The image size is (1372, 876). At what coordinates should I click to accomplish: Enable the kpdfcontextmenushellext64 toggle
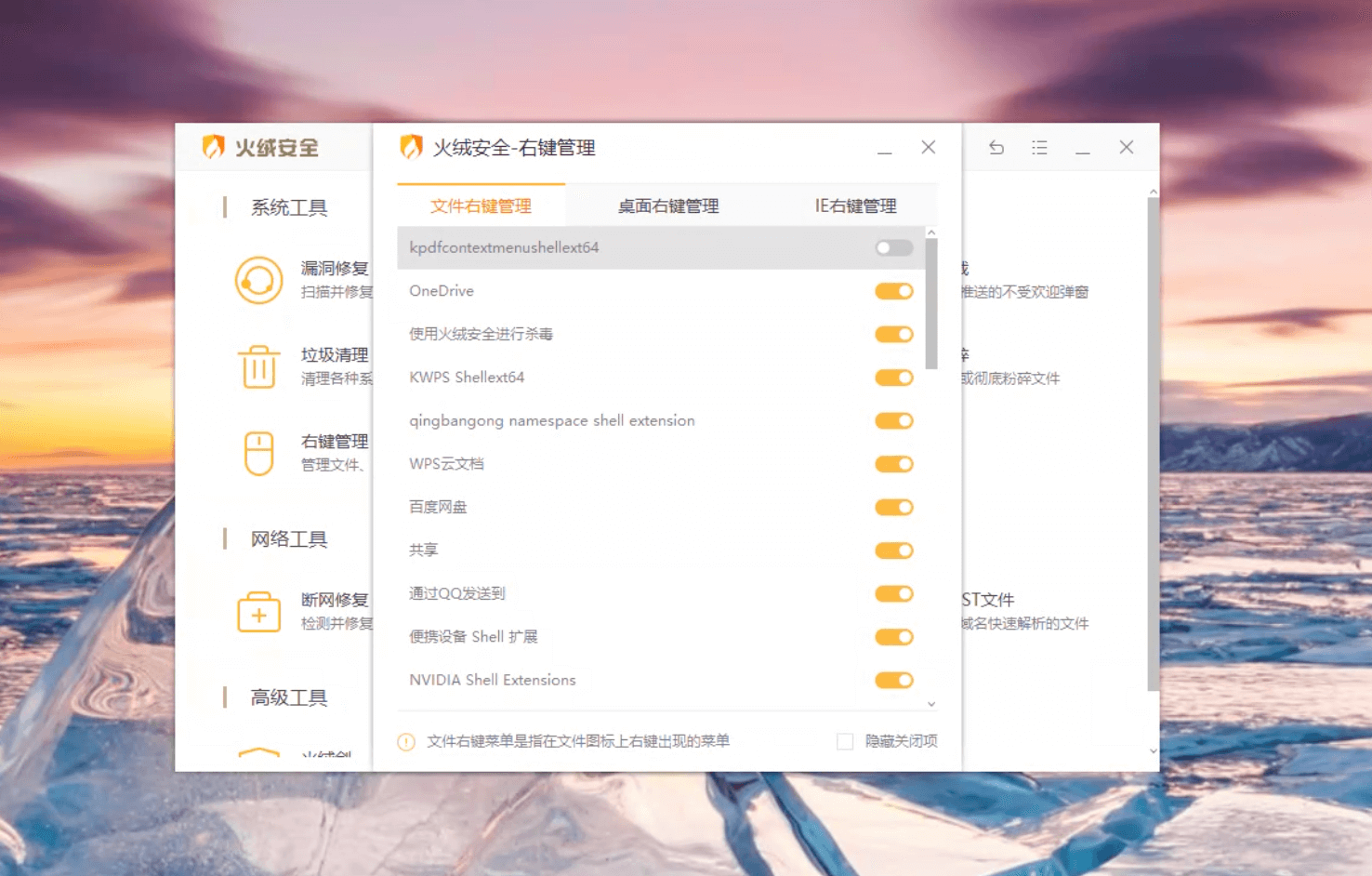[893, 248]
